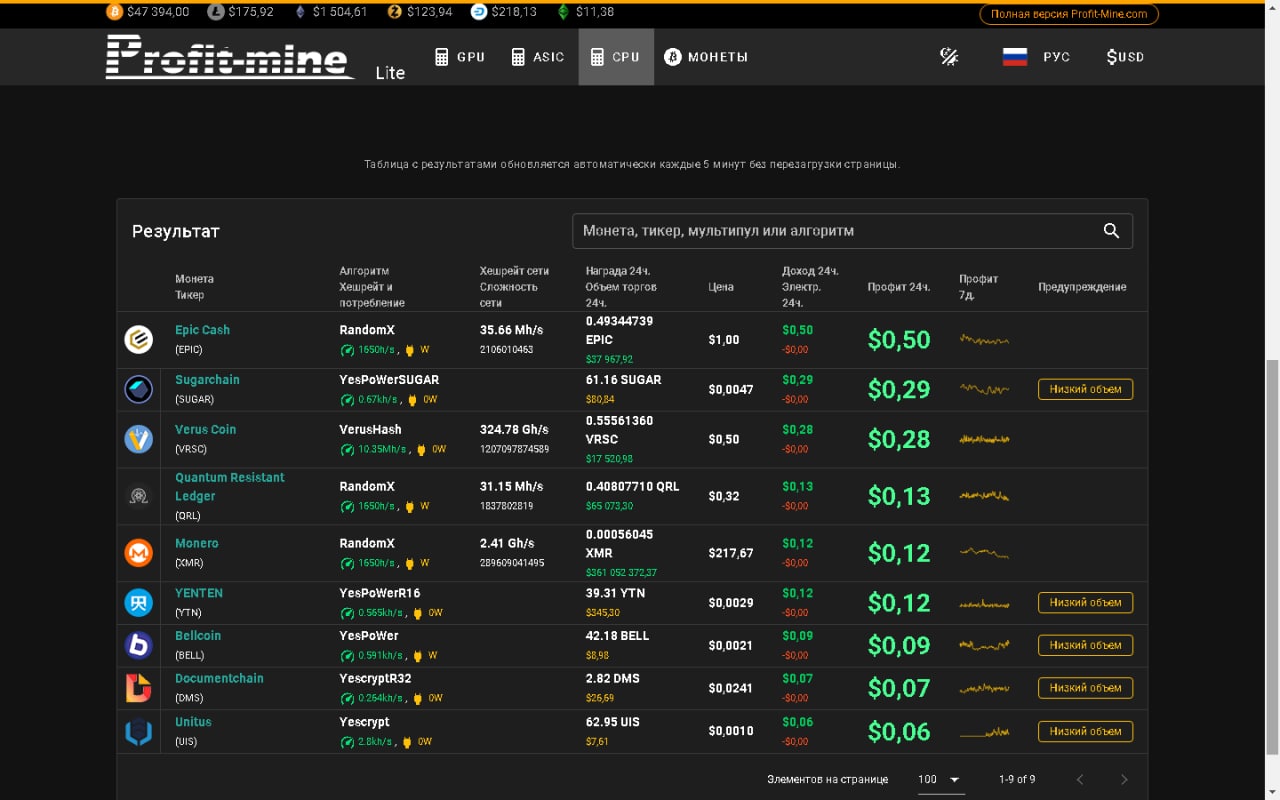Expand the items-per-page dropdown showing 100

pos(940,780)
